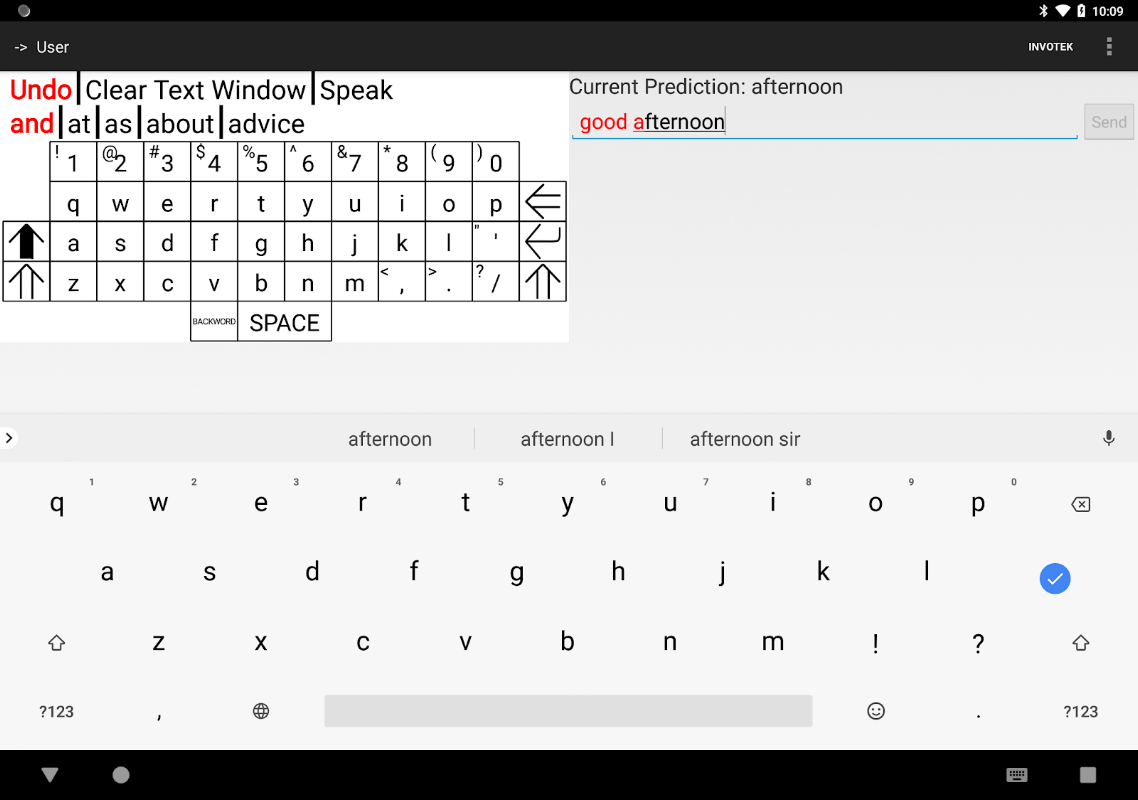
Task: Tap the outlined up-arrow key beside z
Action: (26, 281)
